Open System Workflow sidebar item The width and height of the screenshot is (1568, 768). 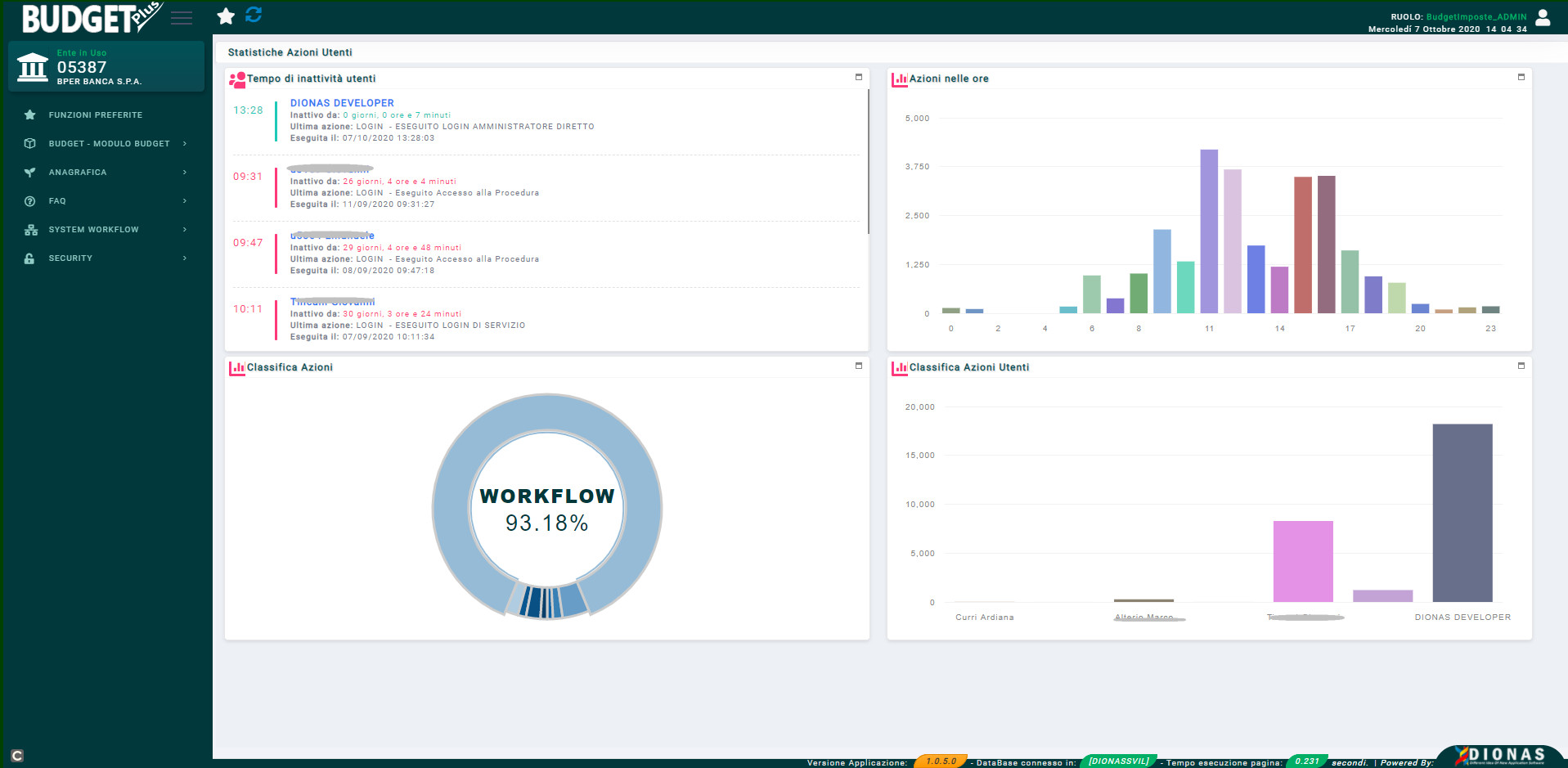coord(93,230)
